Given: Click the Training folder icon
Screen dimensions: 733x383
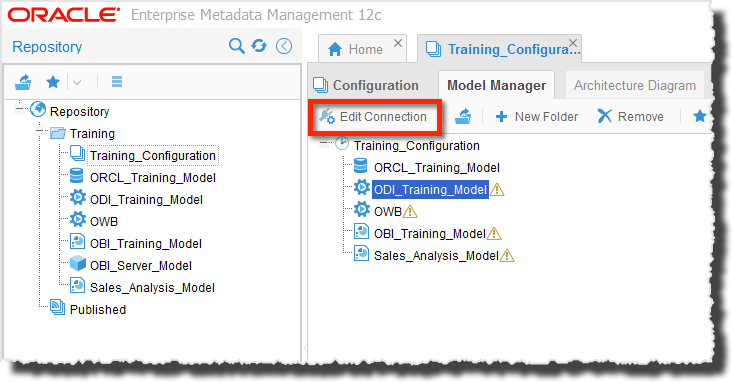Looking at the screenshot, I should (58, 133).
